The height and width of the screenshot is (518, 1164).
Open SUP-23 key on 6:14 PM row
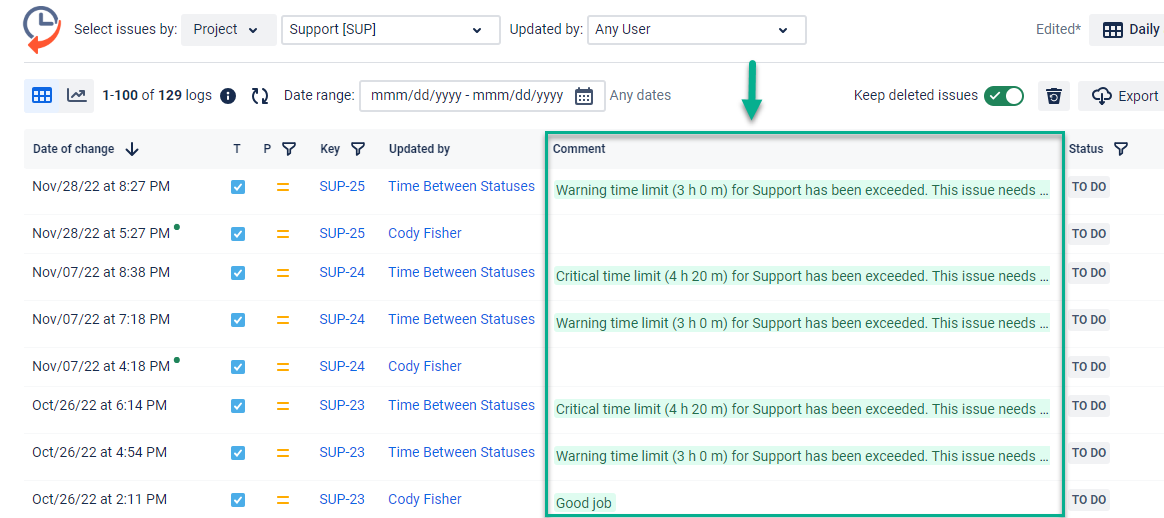coord(342,405)
